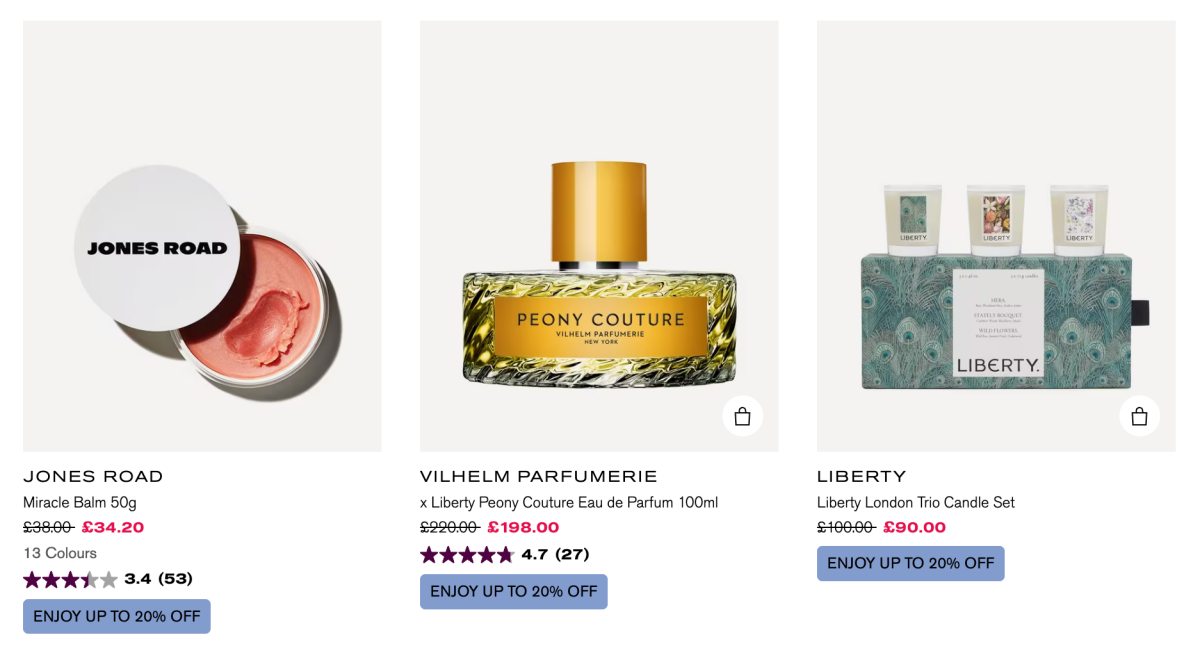1200x660 pixels.
Task: Click the Miracle Balm product photo
Action: click(201, 235)
